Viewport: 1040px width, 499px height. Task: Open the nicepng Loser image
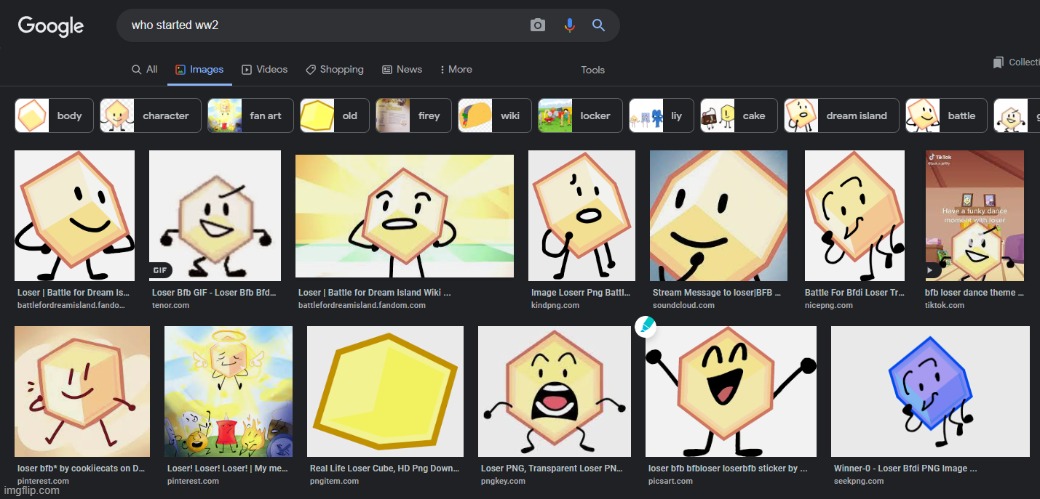coord(854,215)
